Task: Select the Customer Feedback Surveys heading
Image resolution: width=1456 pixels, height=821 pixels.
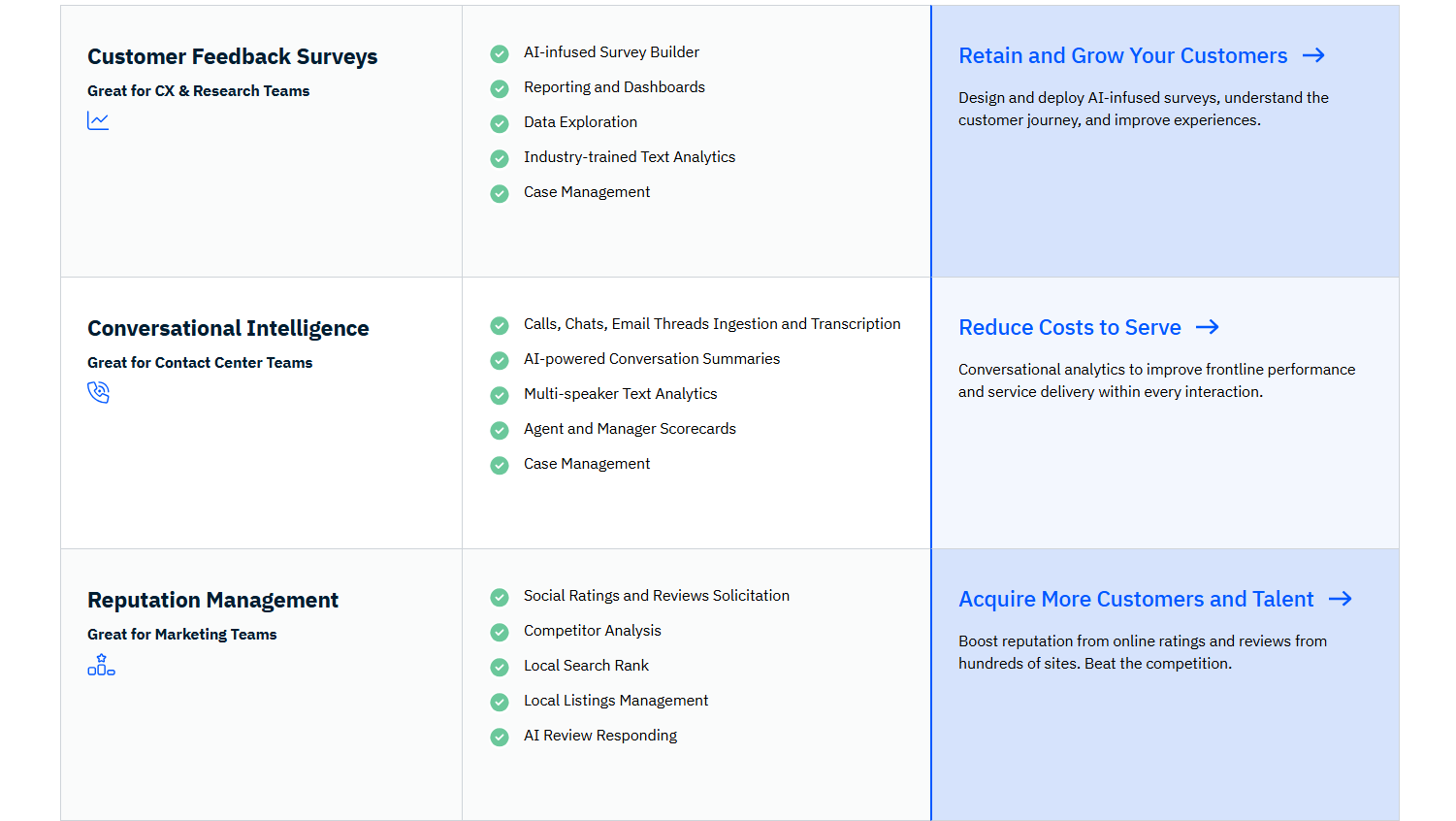Action: pos(232,56)
